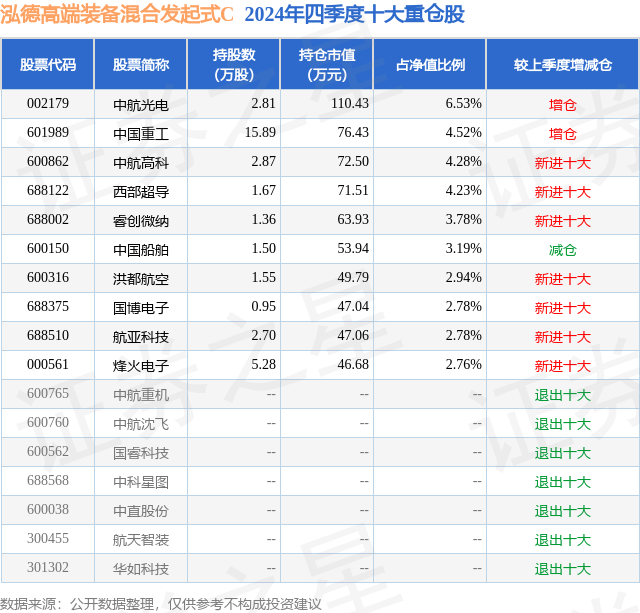Select stock name 西部超导
This screenshot has width=640, height=613.
click(x=141, y=192)
